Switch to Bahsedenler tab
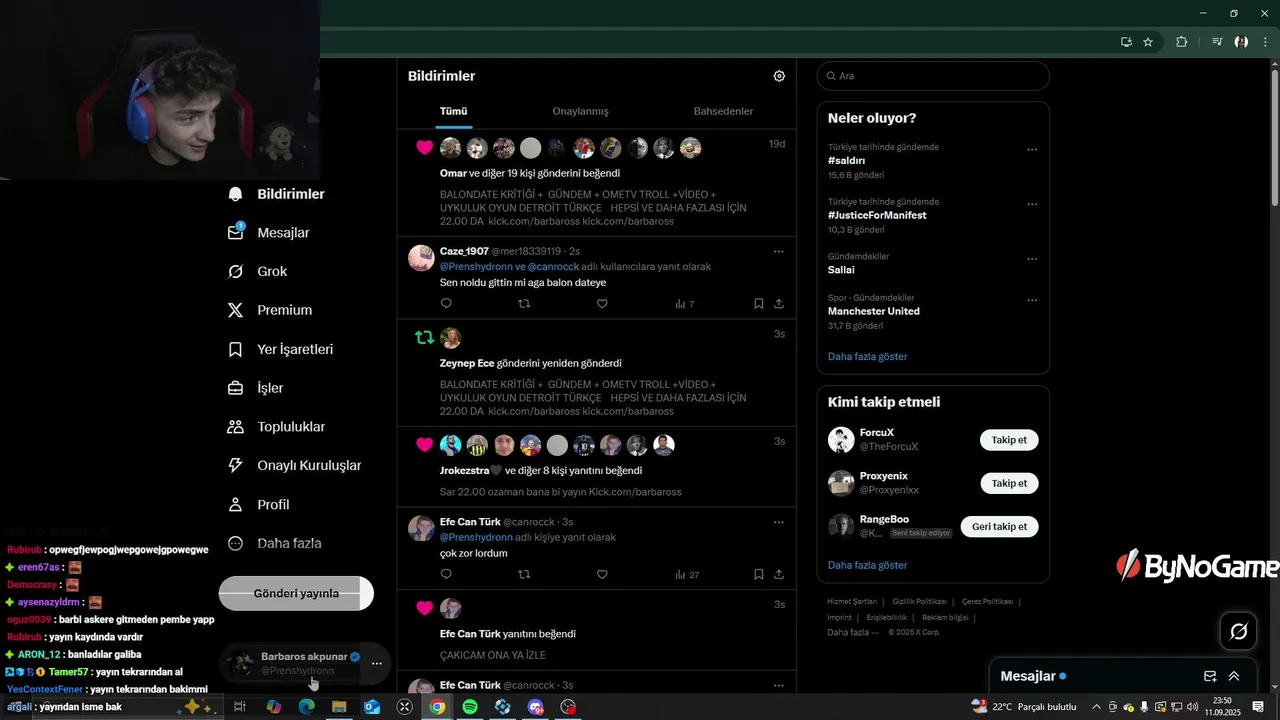 pyautogui.click(x=723, y=111)
